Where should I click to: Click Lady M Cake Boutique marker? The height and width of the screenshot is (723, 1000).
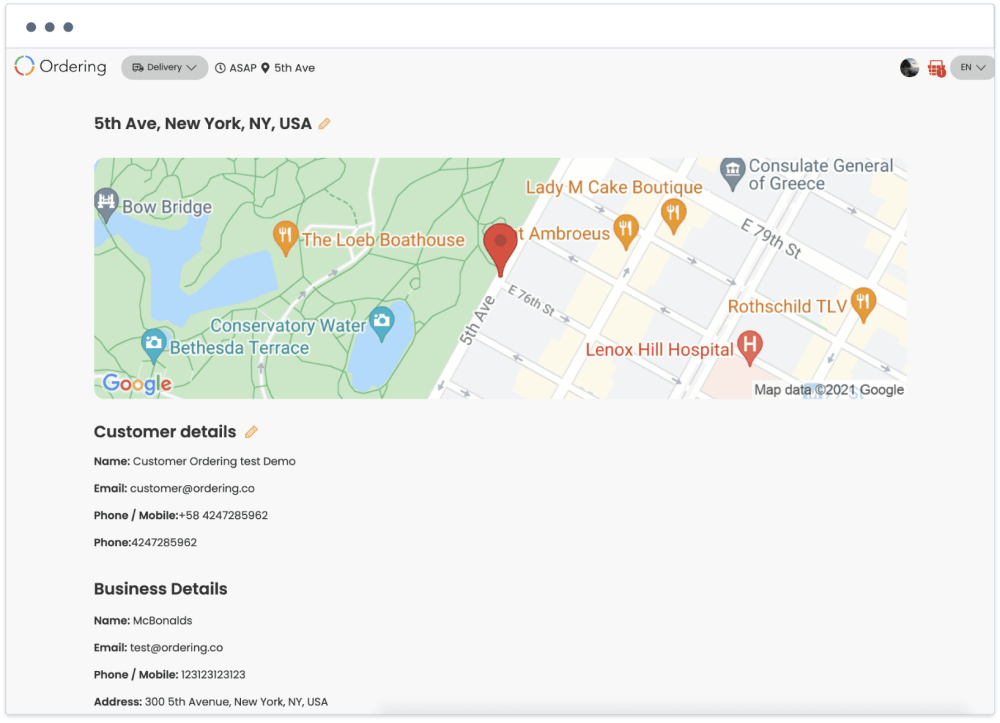click(673, 215)
